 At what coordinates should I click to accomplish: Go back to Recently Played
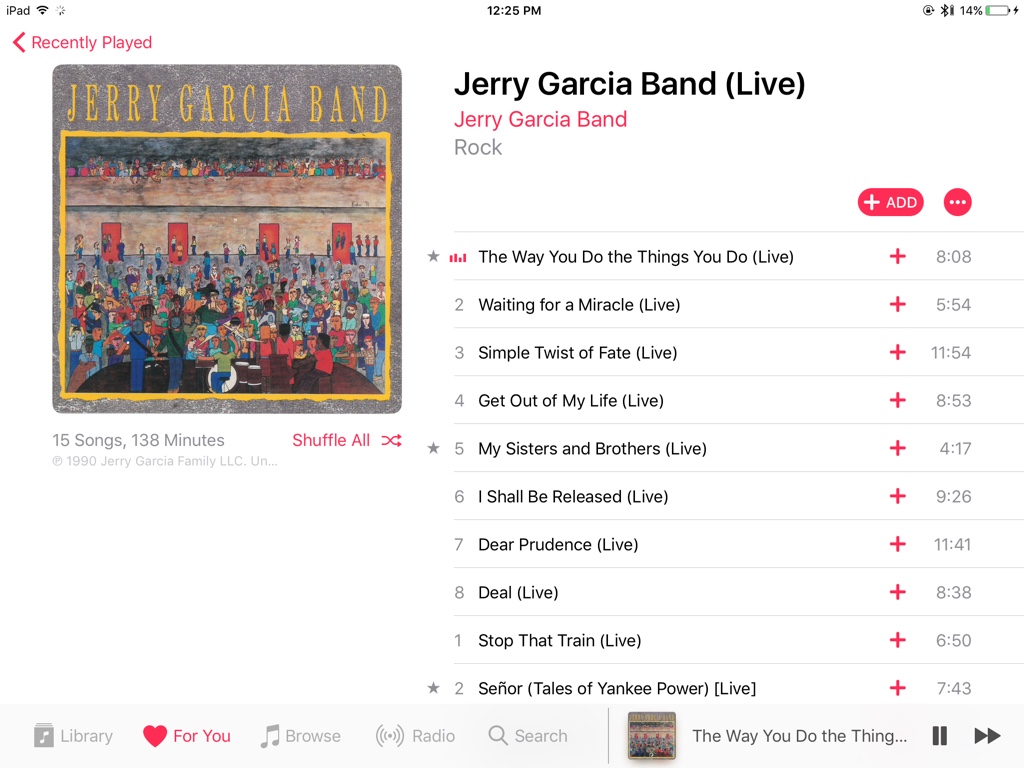[82, 42]
